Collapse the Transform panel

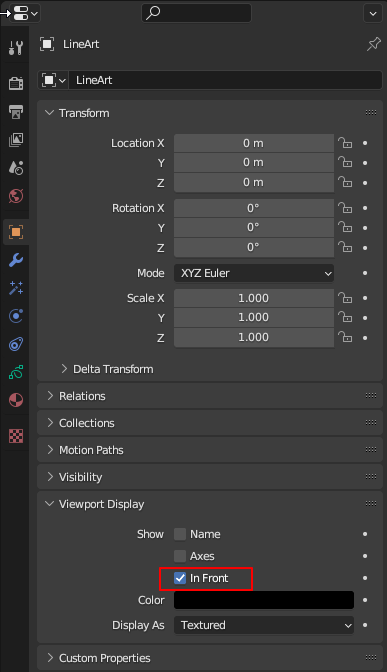(x=50, y=113)
